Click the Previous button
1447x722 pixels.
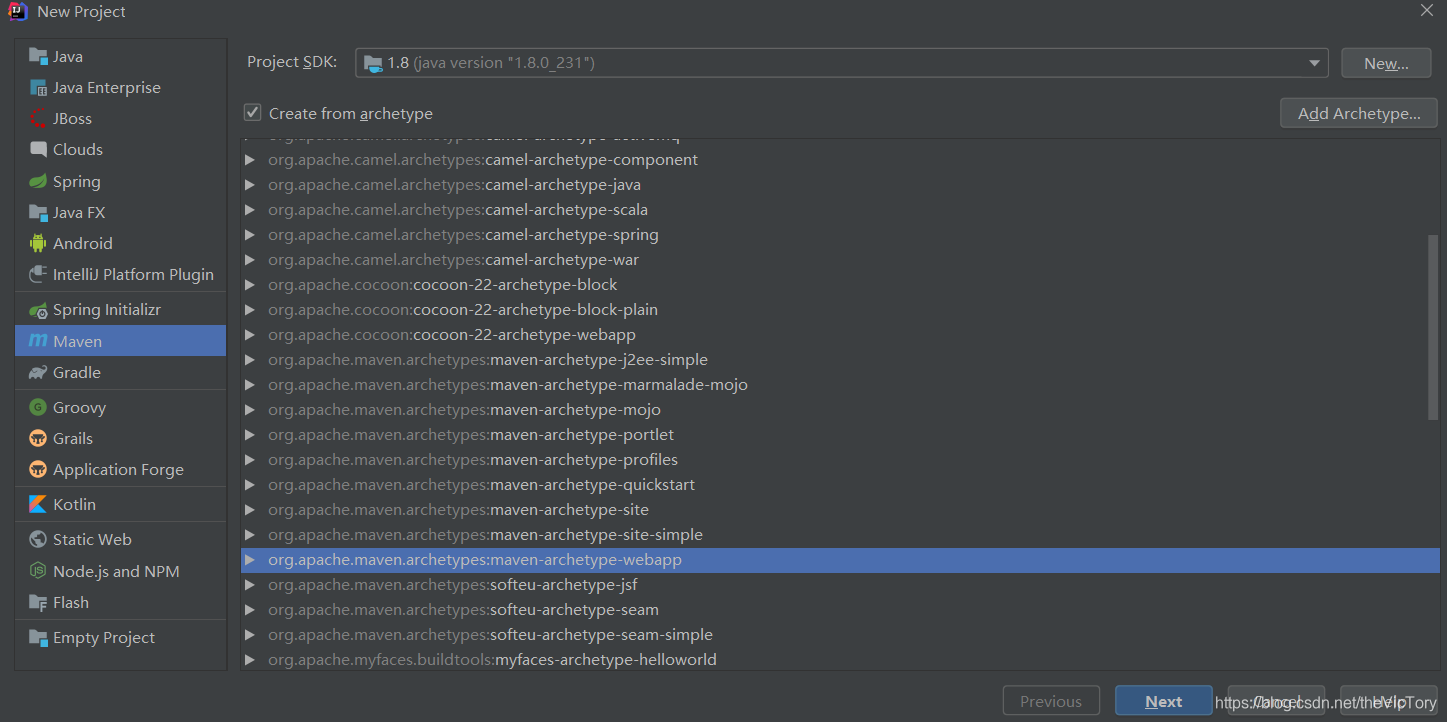(1051, 701)
